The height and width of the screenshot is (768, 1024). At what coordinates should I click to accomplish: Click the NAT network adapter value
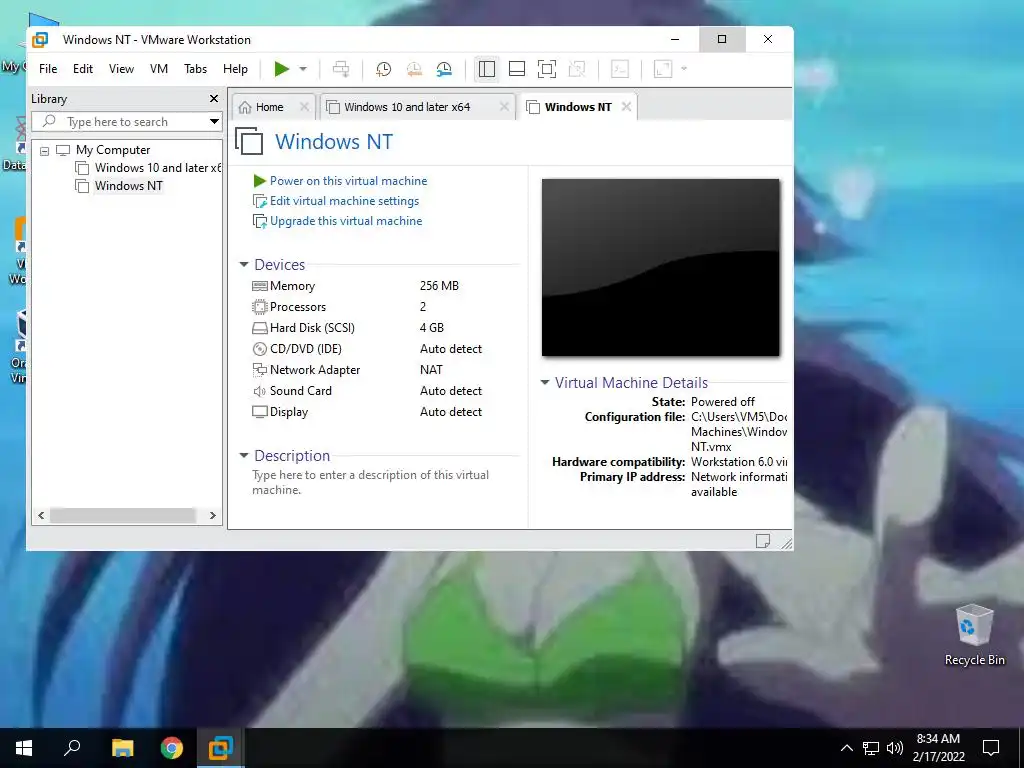coord(431,369)
